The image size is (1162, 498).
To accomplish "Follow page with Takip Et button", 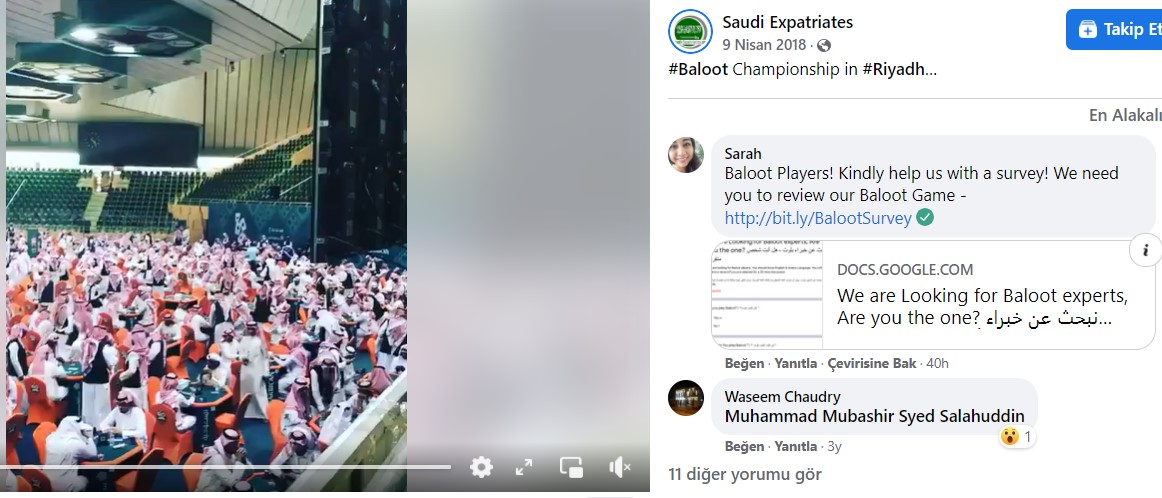I will tap(1115, 30).
